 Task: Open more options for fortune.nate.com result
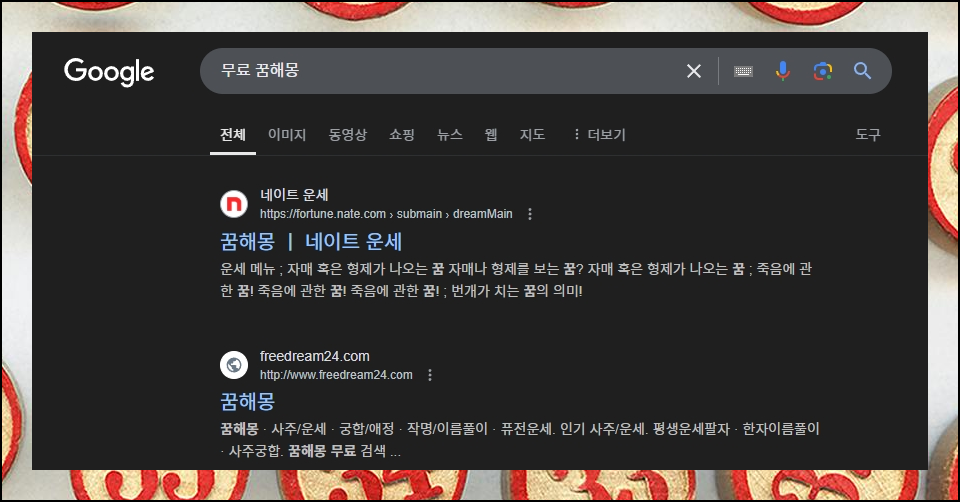[530, 214]
